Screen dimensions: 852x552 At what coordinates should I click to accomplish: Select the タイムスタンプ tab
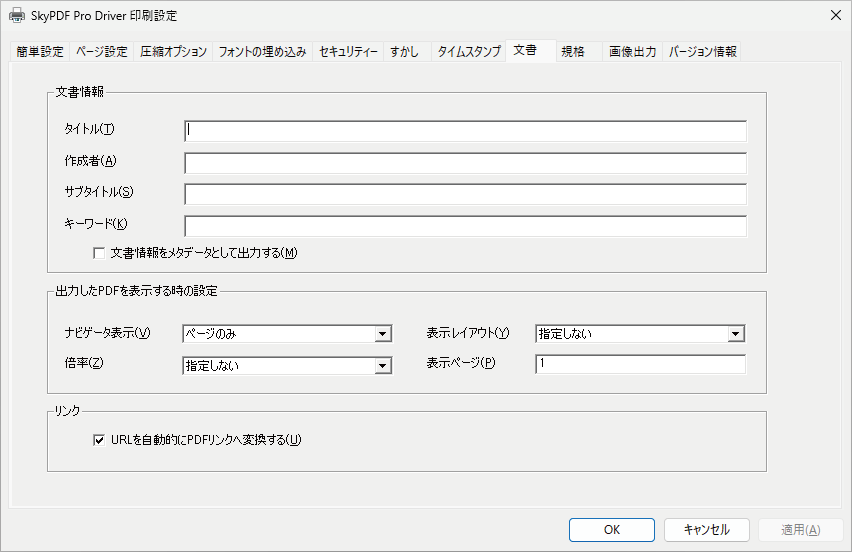pos(469,52)
